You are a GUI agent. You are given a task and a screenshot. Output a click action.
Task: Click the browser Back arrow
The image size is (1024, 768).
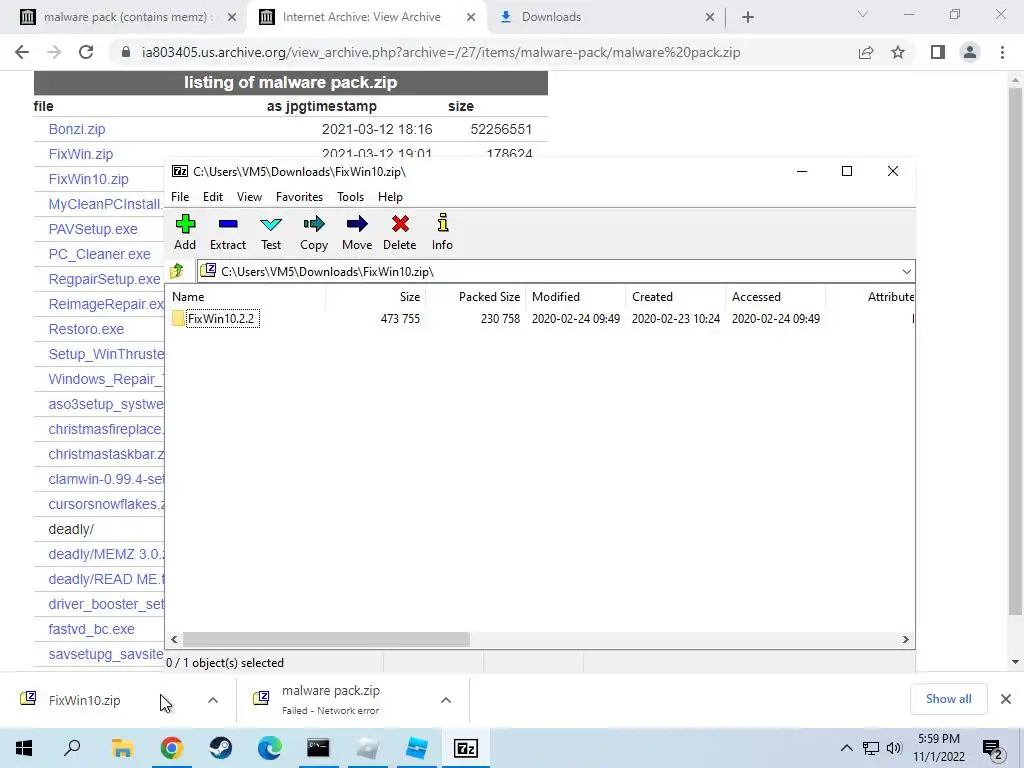tap(22, 52)
